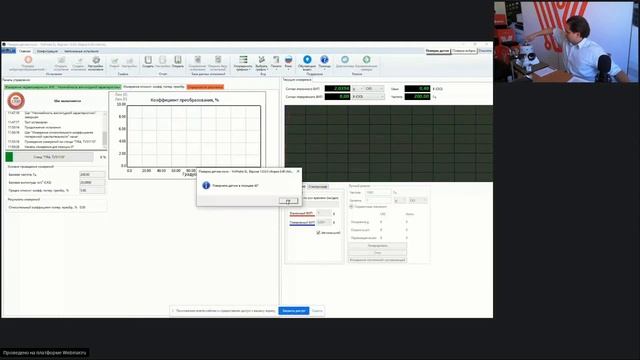Click the Язык flag icon
Image resolution: width=640 pixels, height=360 pixels.
pyautogui.click(x=289, y=60)
